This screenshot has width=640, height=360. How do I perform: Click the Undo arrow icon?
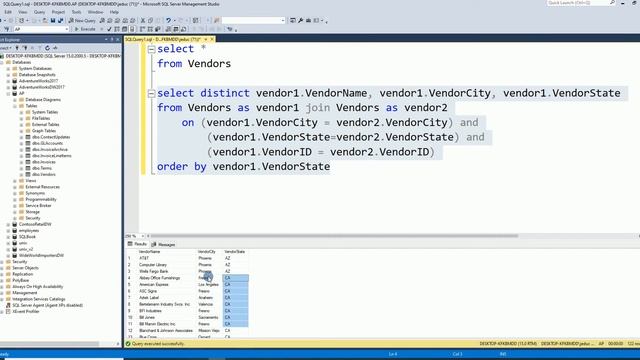tap(168, 20)
